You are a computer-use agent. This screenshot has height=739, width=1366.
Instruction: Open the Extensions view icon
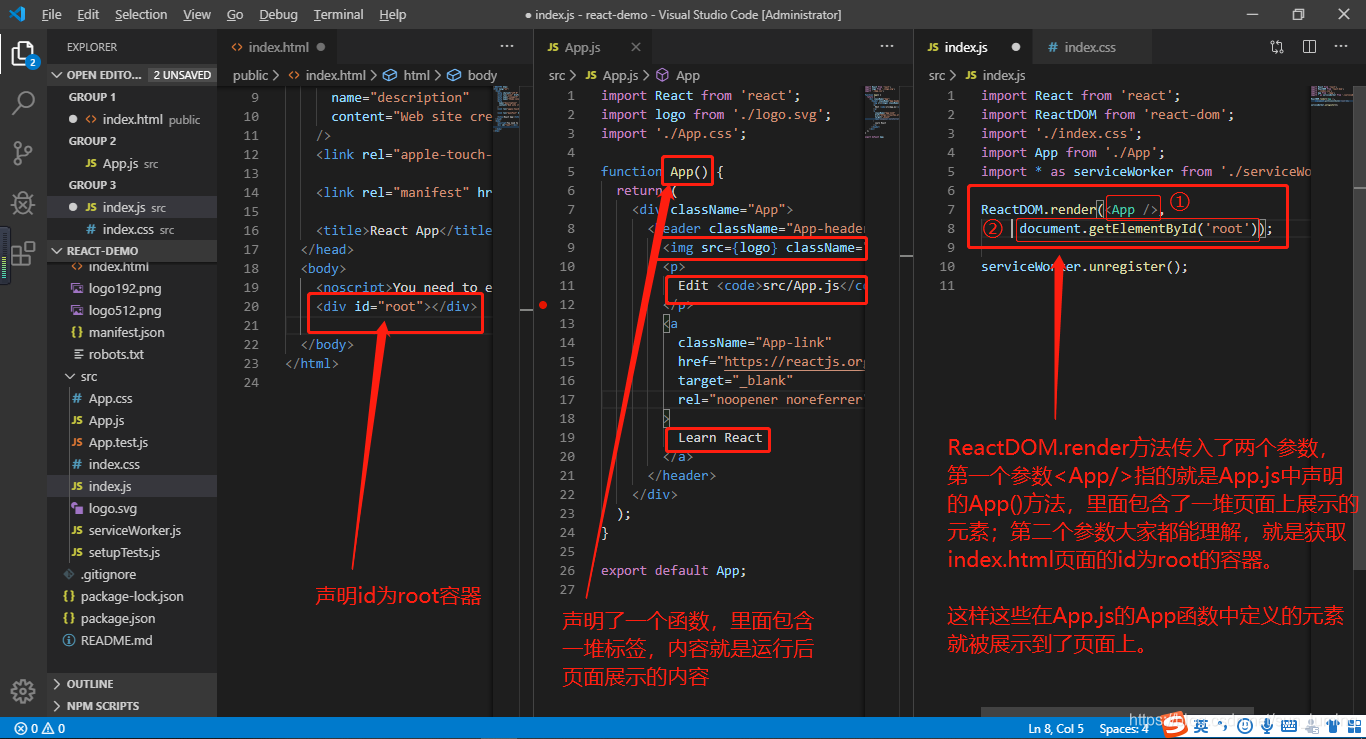pyautogui.click(x=23, y=253)
